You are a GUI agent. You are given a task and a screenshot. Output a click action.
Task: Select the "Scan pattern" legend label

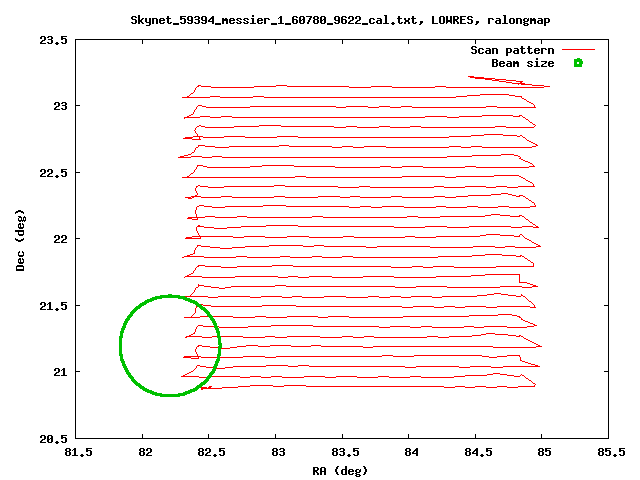[512, 50]
